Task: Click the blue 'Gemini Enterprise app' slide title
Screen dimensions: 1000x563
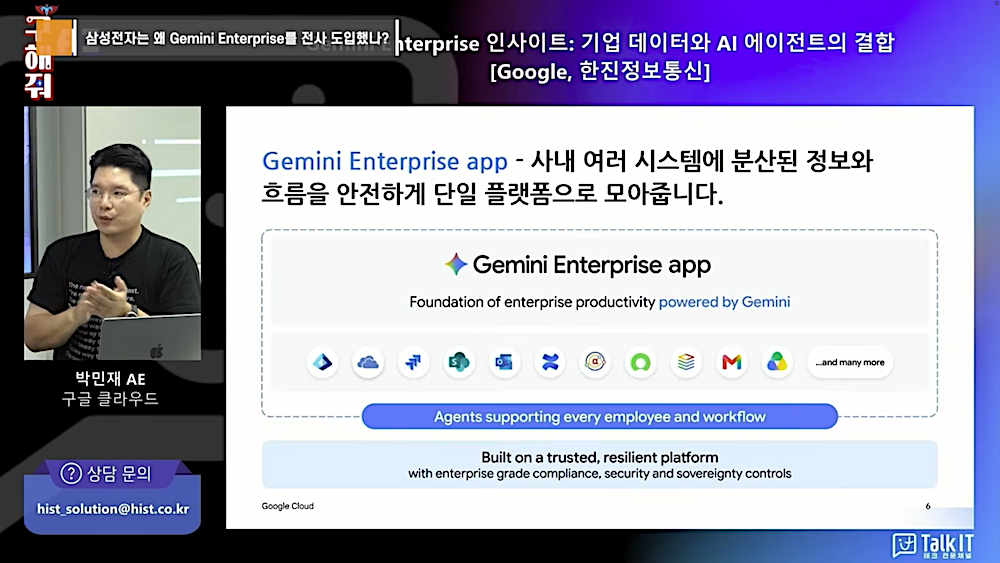Action: [385, 161]
